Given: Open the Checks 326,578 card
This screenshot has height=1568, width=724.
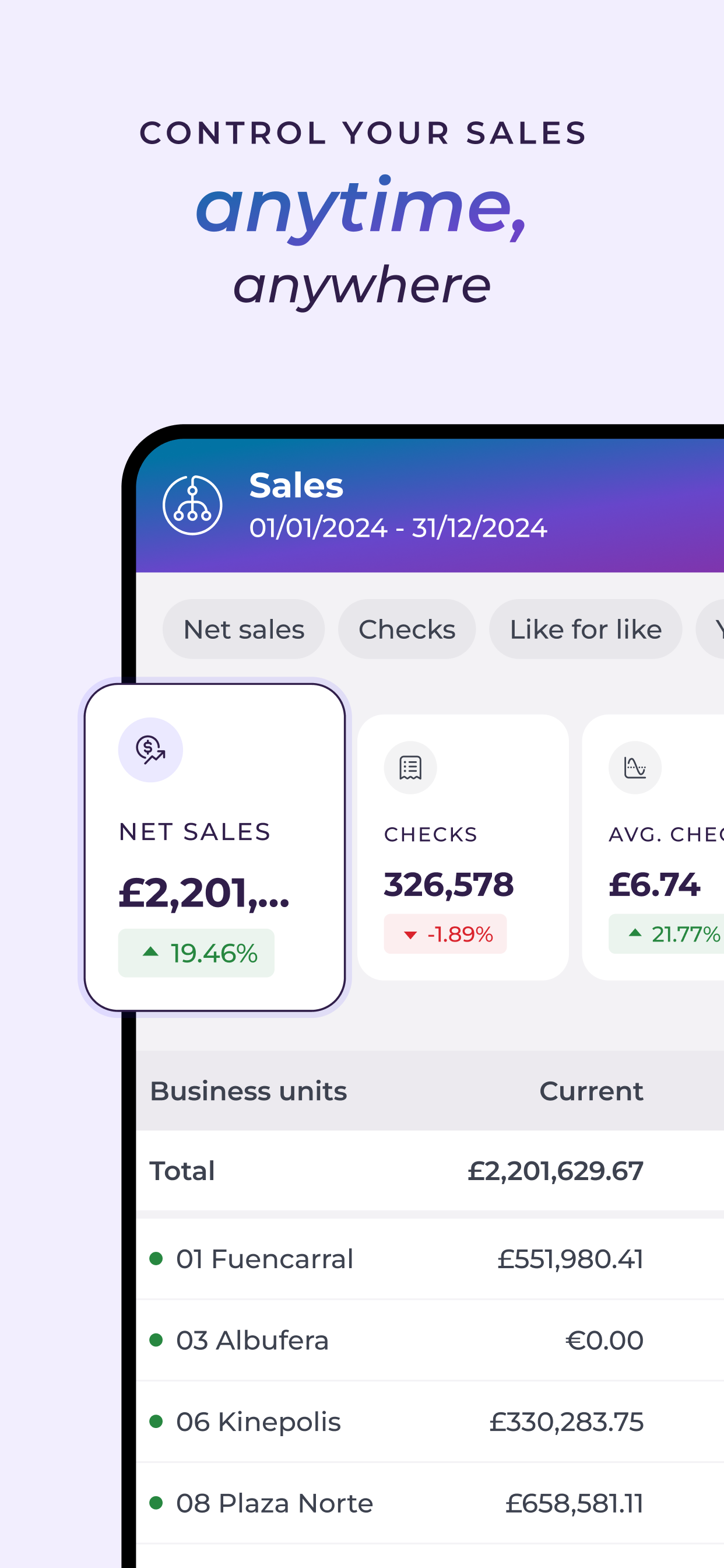Looking at the screenshot, I should coord(463,848).
